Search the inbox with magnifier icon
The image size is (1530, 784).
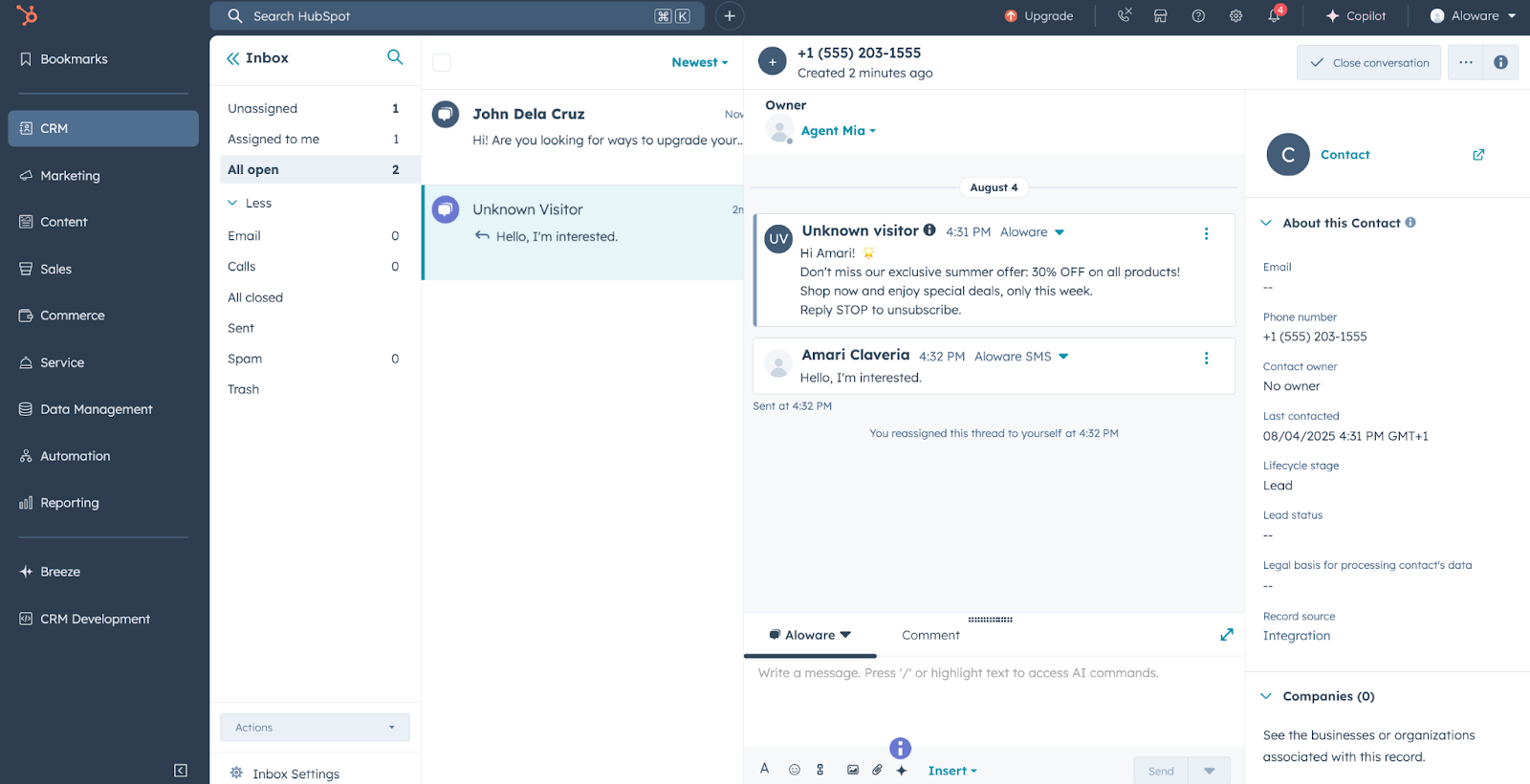point(395,57)
